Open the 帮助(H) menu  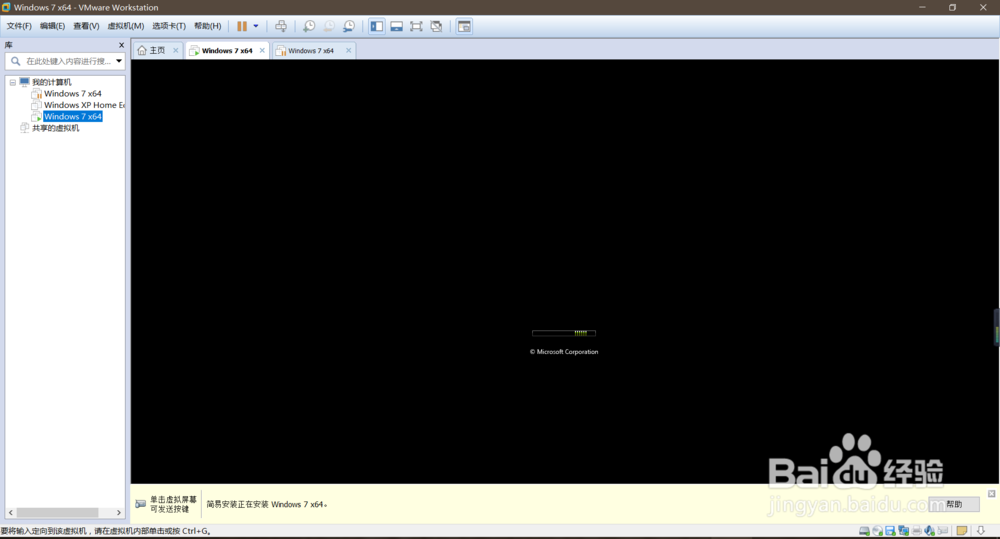pyautogui.click(x=208, y=26)
